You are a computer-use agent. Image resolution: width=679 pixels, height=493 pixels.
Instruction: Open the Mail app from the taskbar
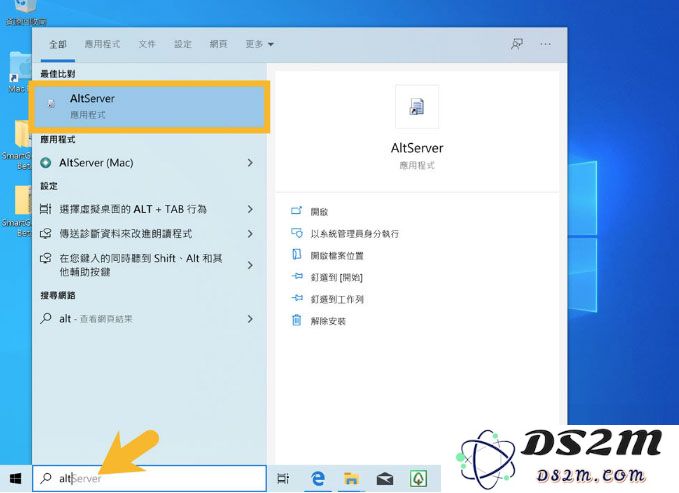click(385, 479)
